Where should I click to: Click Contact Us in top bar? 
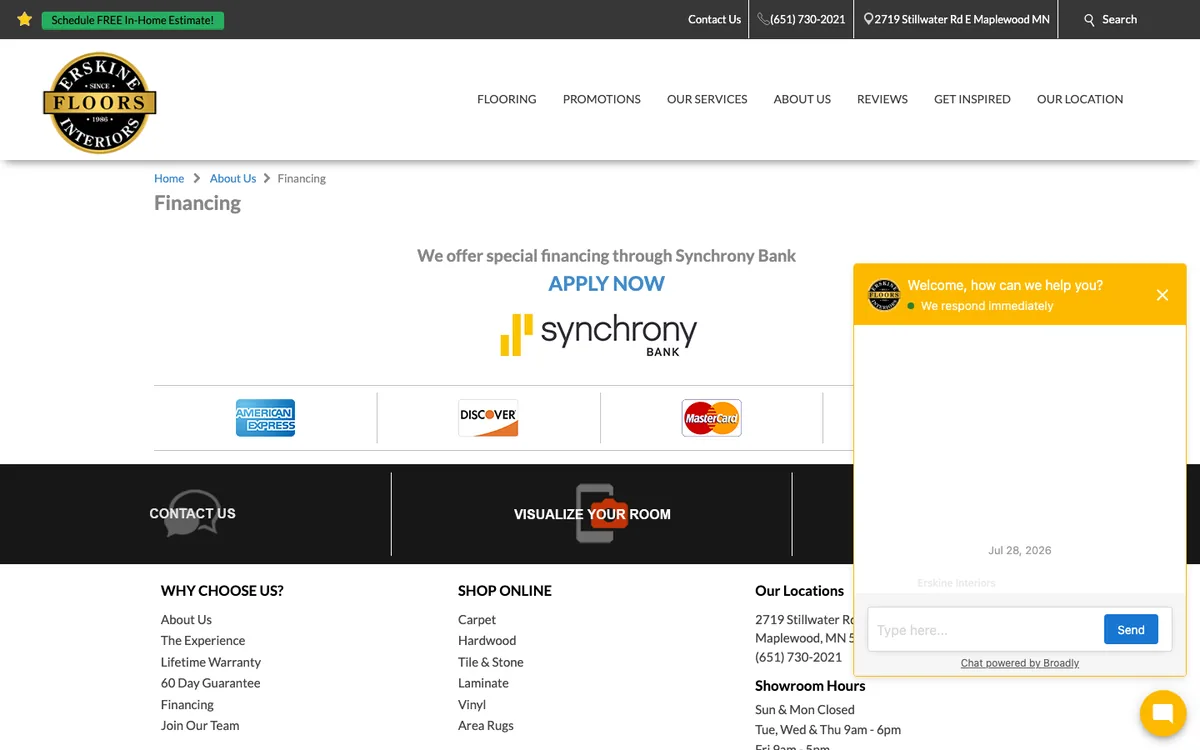click(x=714, y=19)
